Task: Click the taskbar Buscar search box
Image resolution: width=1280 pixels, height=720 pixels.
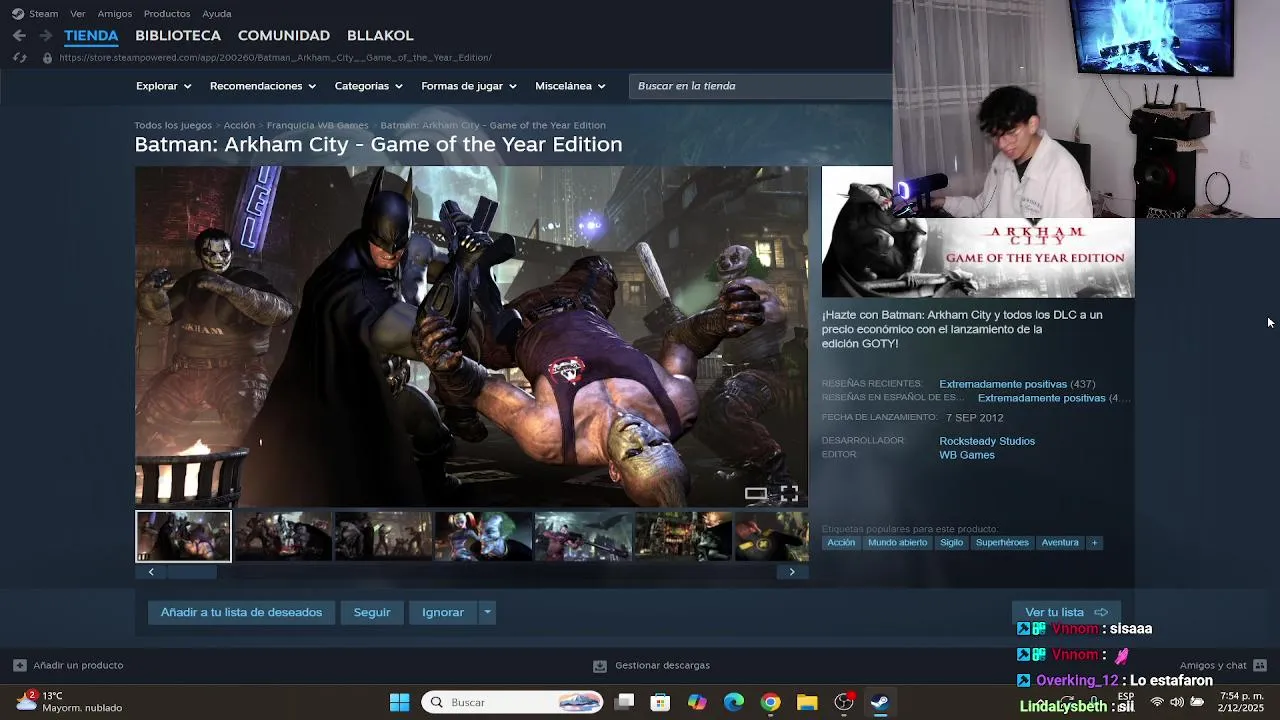Action: pyautogui.click(x=513, y=702)
